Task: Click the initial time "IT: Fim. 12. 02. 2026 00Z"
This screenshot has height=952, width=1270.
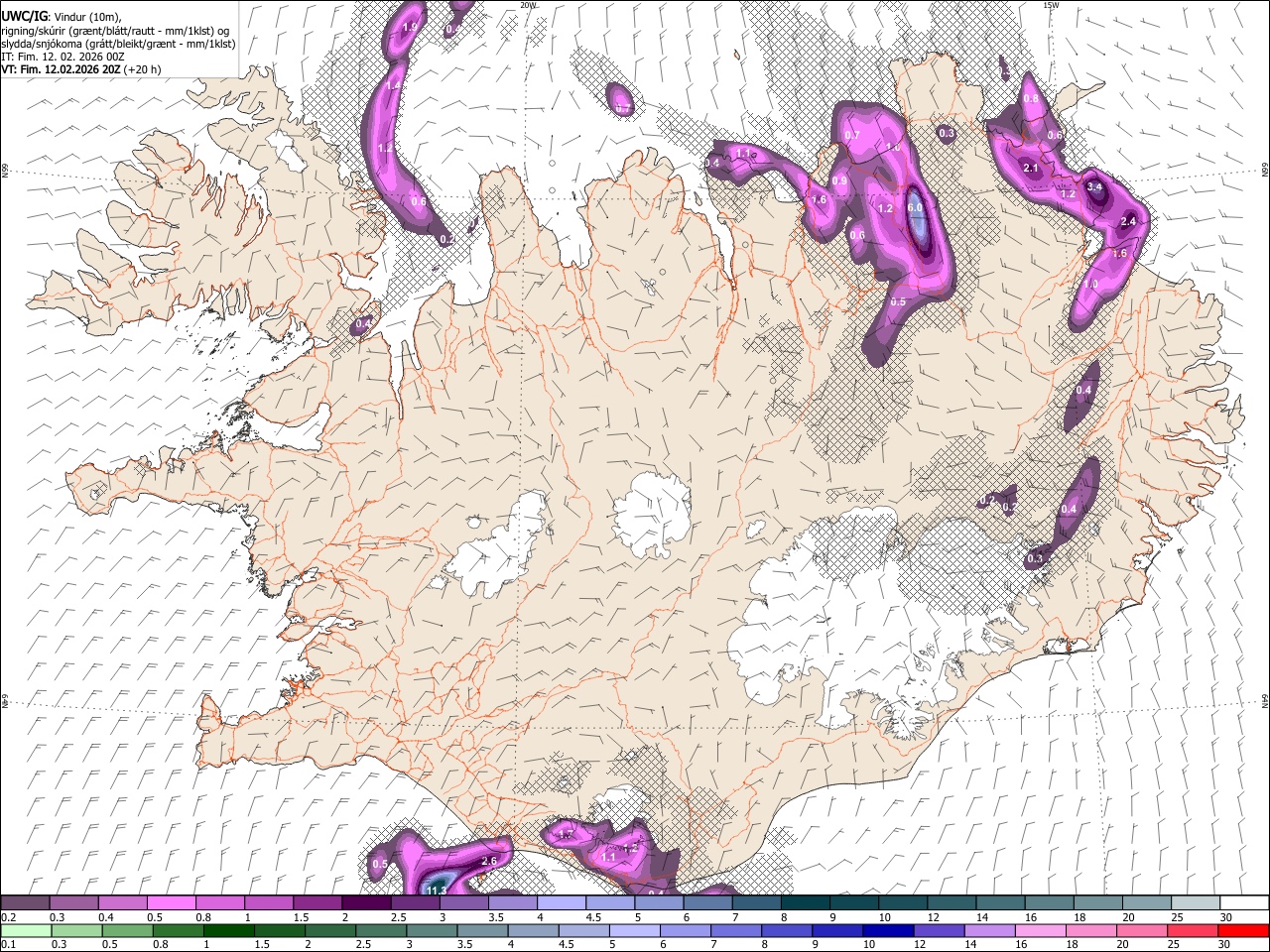Action: pos(63,57)
